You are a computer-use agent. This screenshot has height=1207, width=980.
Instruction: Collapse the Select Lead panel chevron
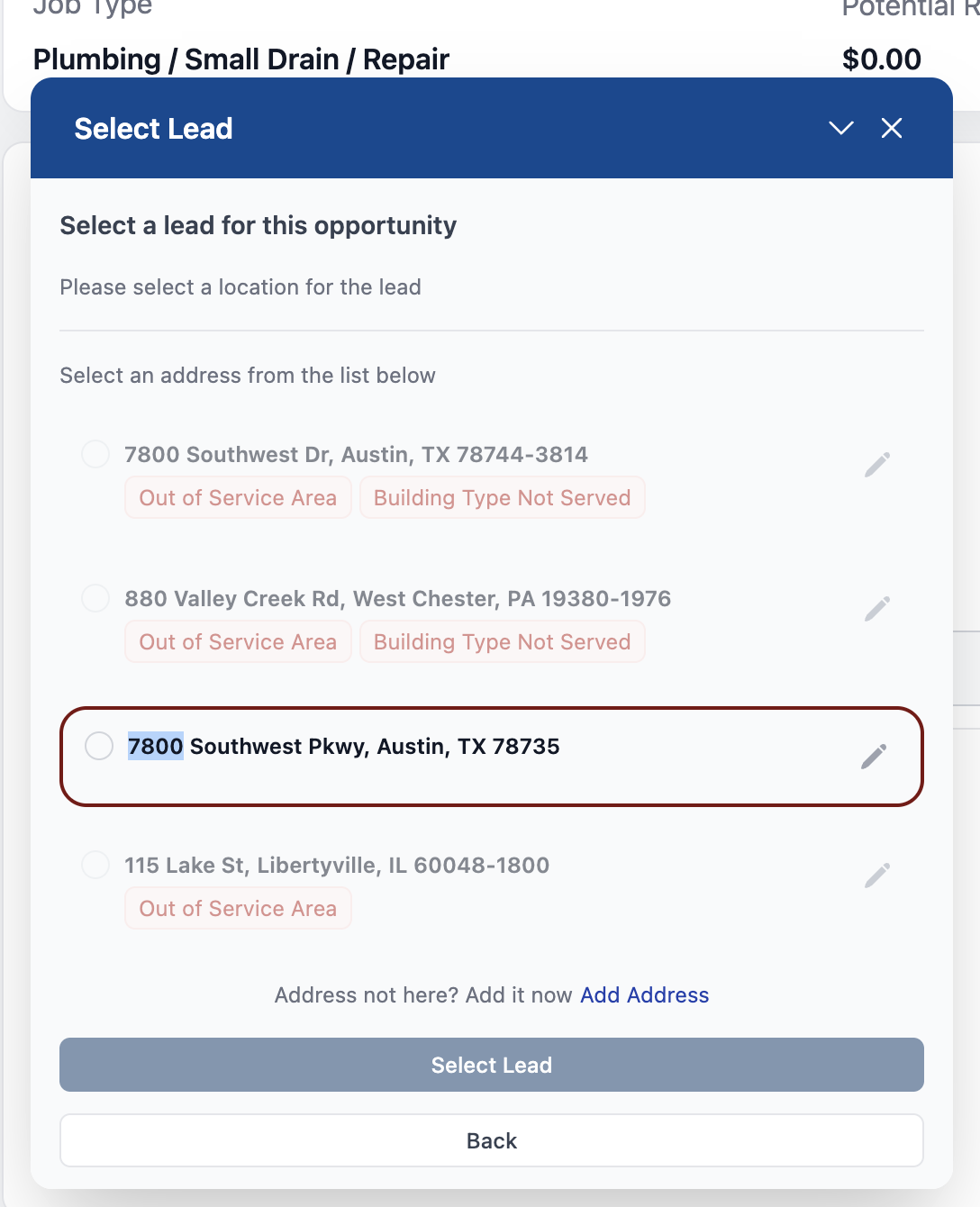coord(841,128)
